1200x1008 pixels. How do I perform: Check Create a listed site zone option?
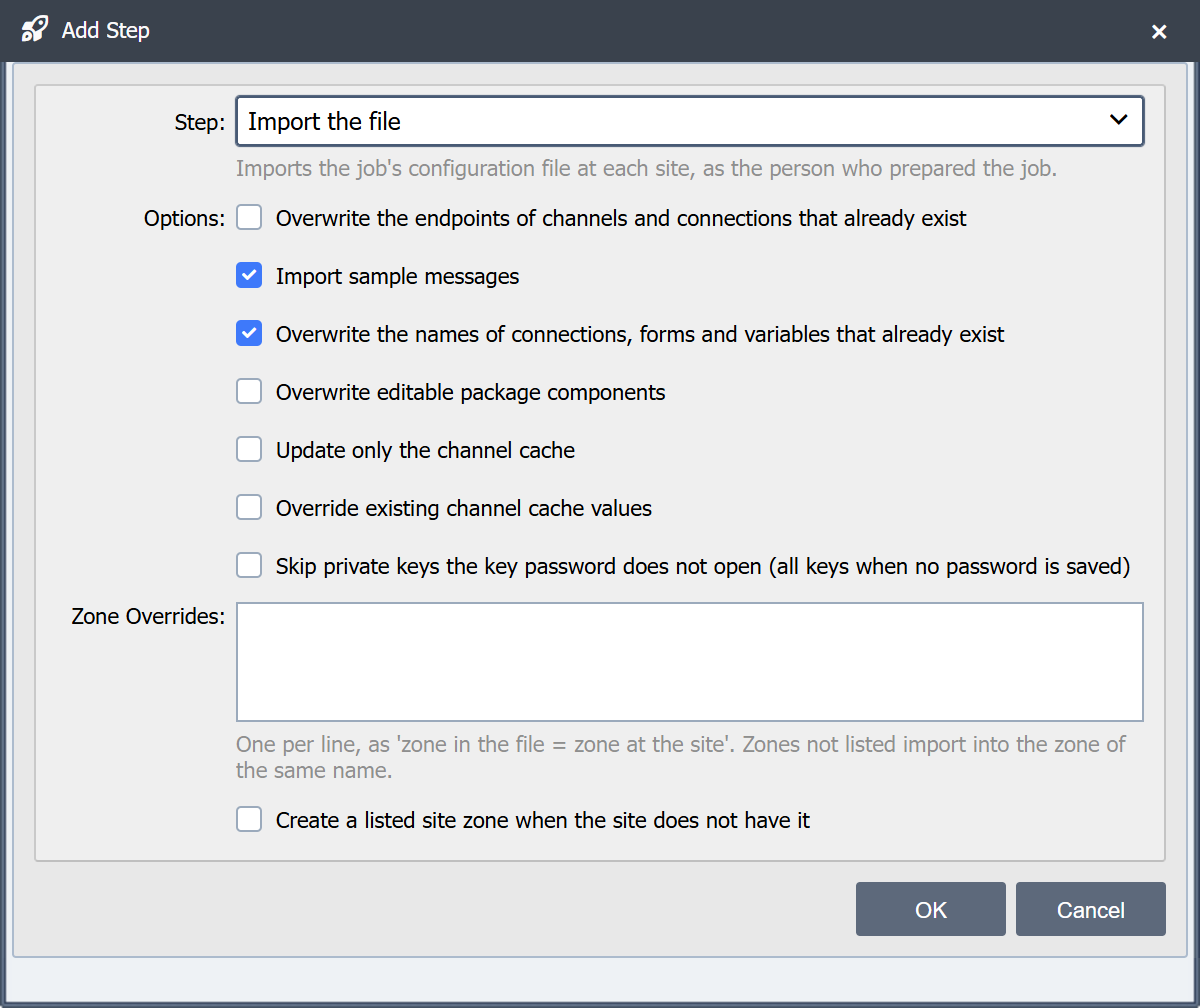(x=249, y=820)
